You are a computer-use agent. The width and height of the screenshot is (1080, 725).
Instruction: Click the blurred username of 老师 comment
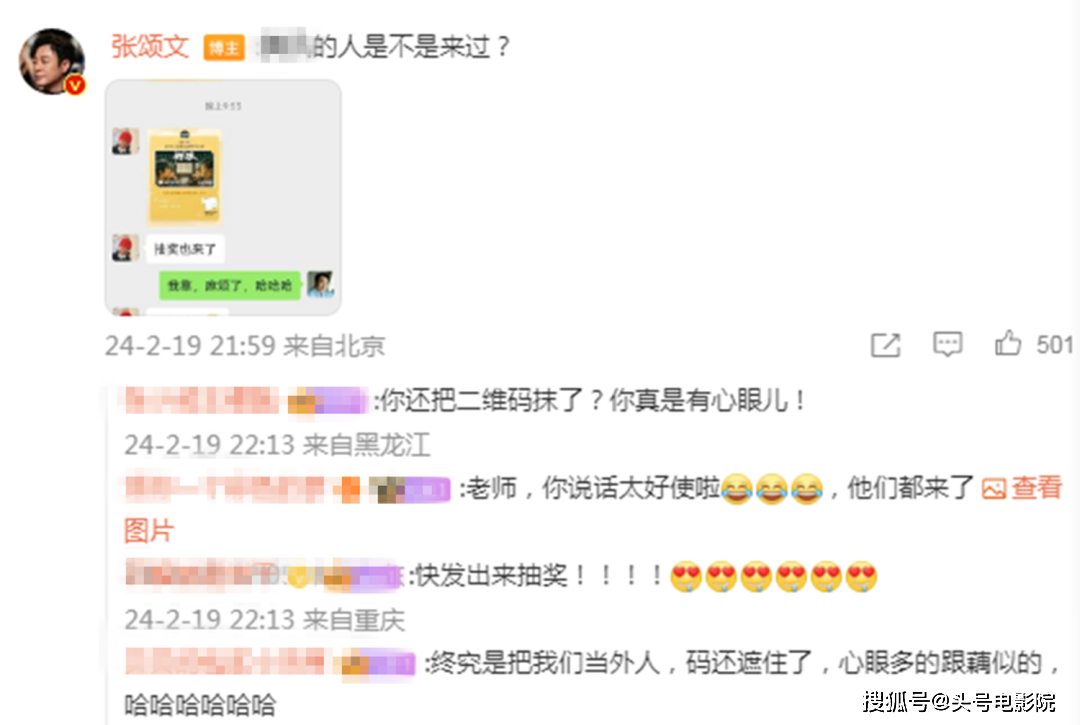tap(224, 489)
